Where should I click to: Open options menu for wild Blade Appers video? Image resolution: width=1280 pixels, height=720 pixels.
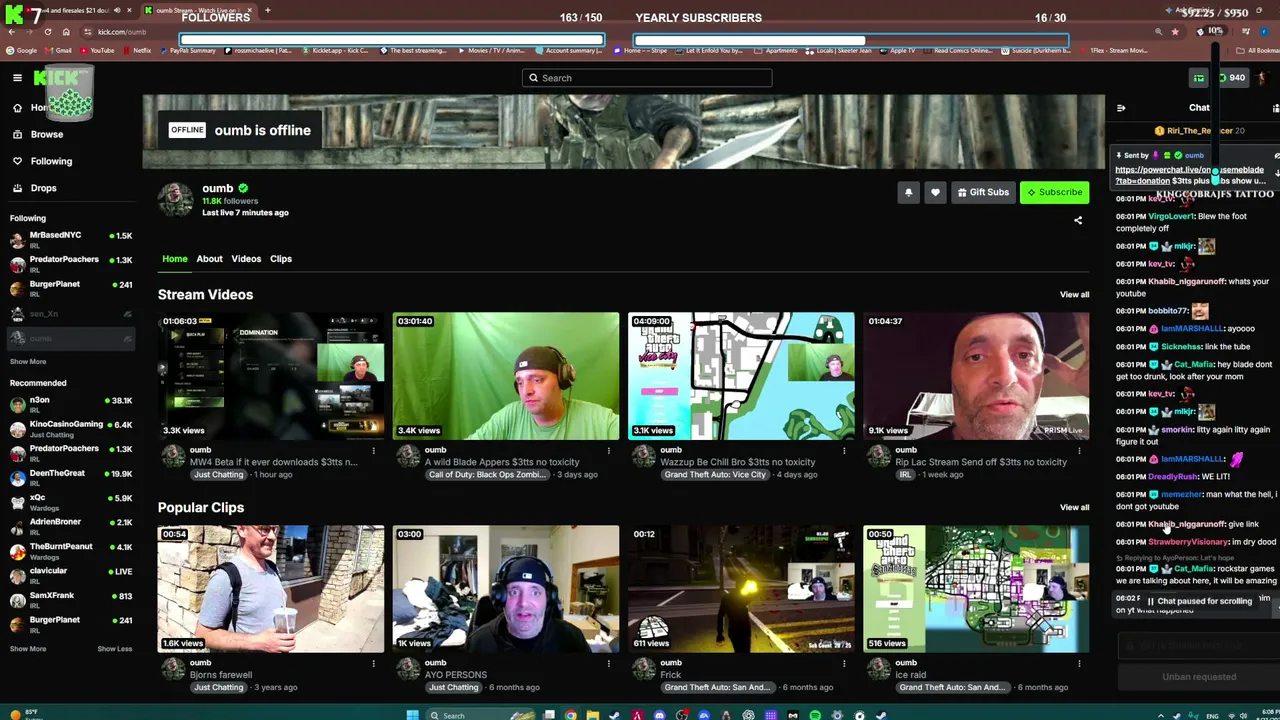(608, 451)
